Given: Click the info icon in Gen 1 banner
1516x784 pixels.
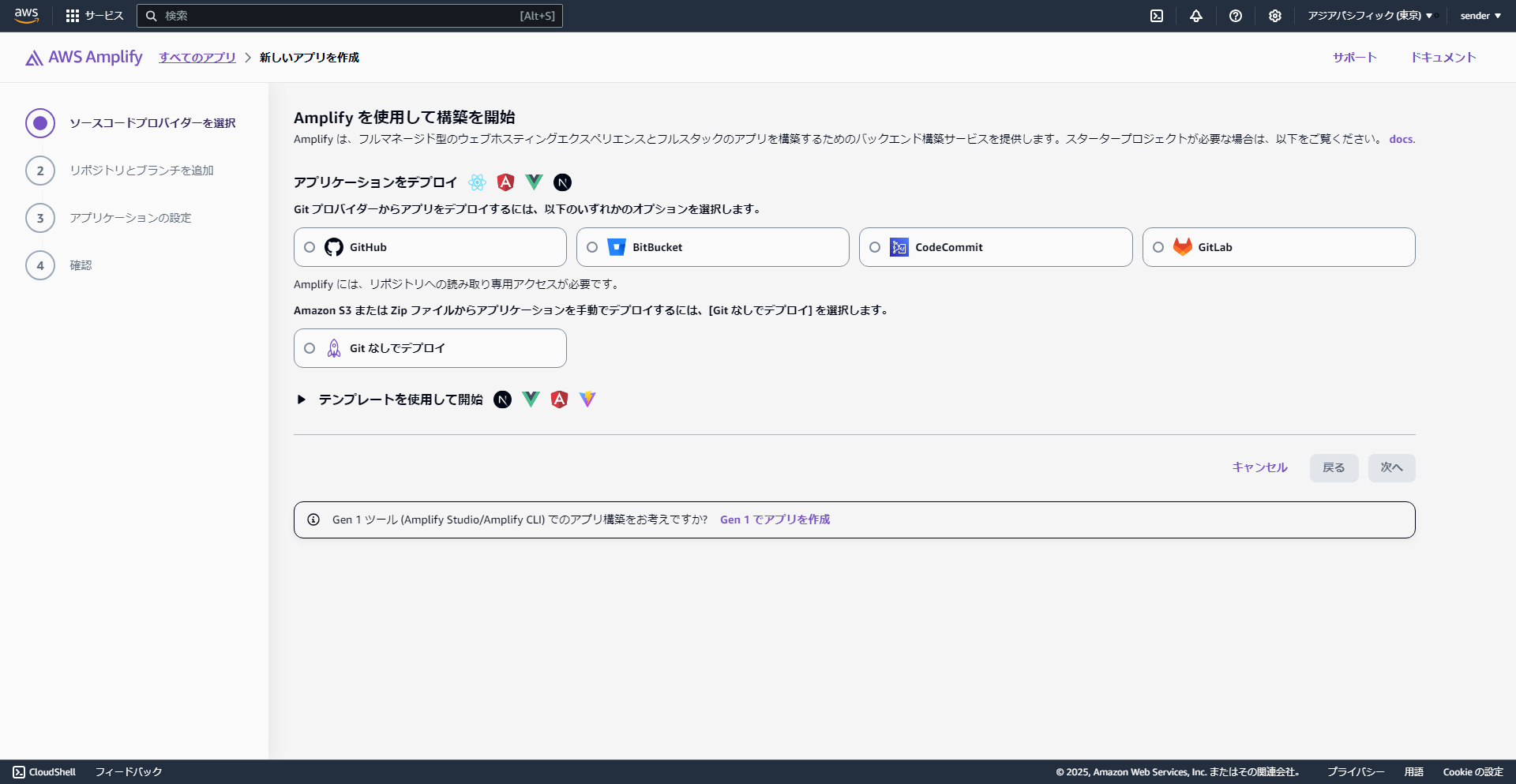Looking at the screenshot, I should click(x=313, y=520).
